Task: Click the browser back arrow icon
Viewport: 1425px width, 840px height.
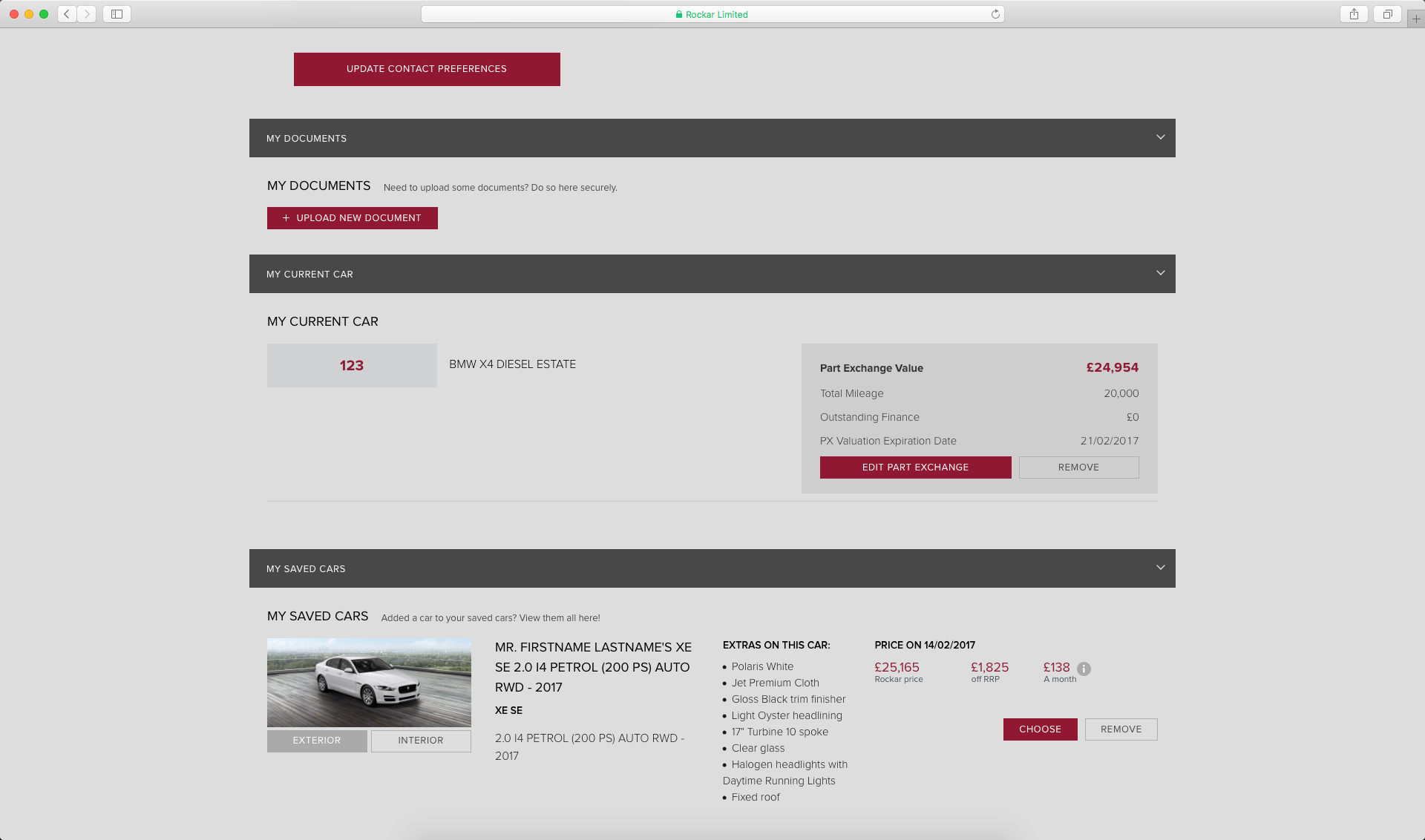Action: coord(67,14)
